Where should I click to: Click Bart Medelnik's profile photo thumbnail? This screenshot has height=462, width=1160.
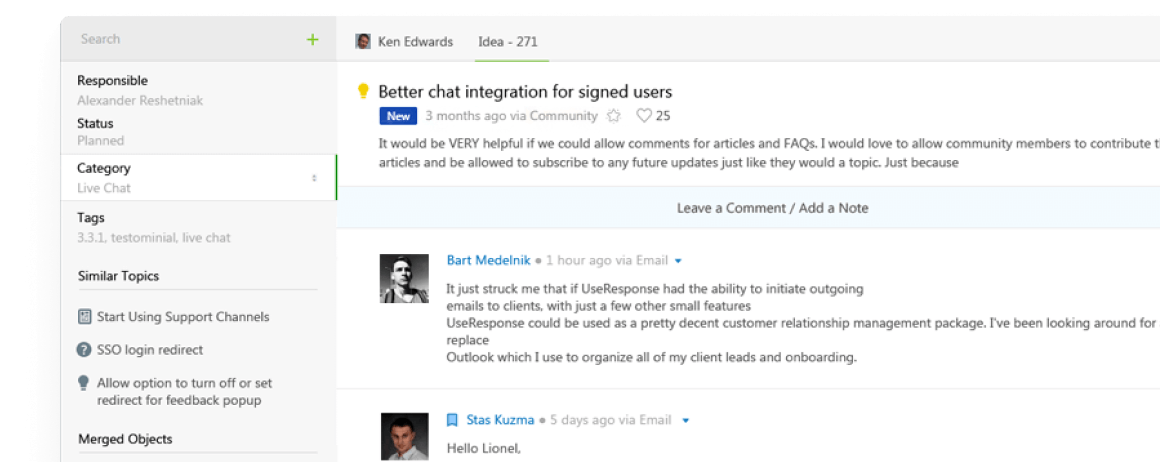404,278
